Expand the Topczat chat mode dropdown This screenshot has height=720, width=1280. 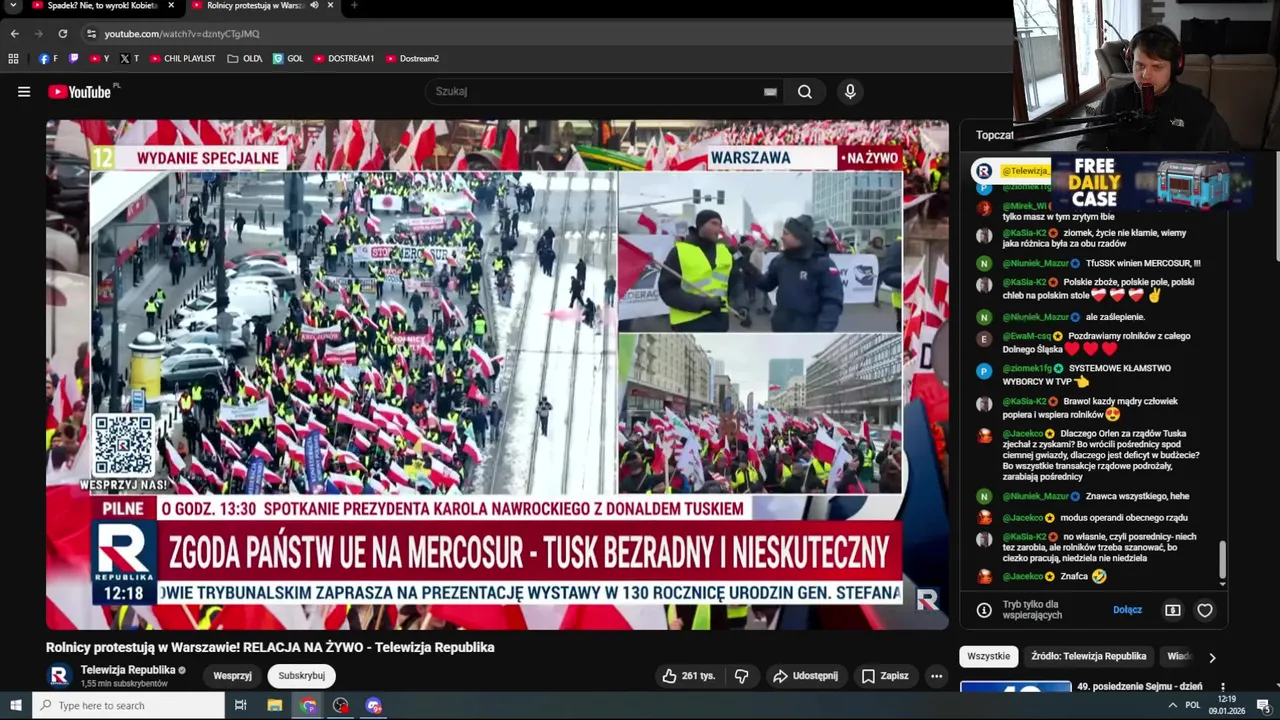tap(995, 135)
